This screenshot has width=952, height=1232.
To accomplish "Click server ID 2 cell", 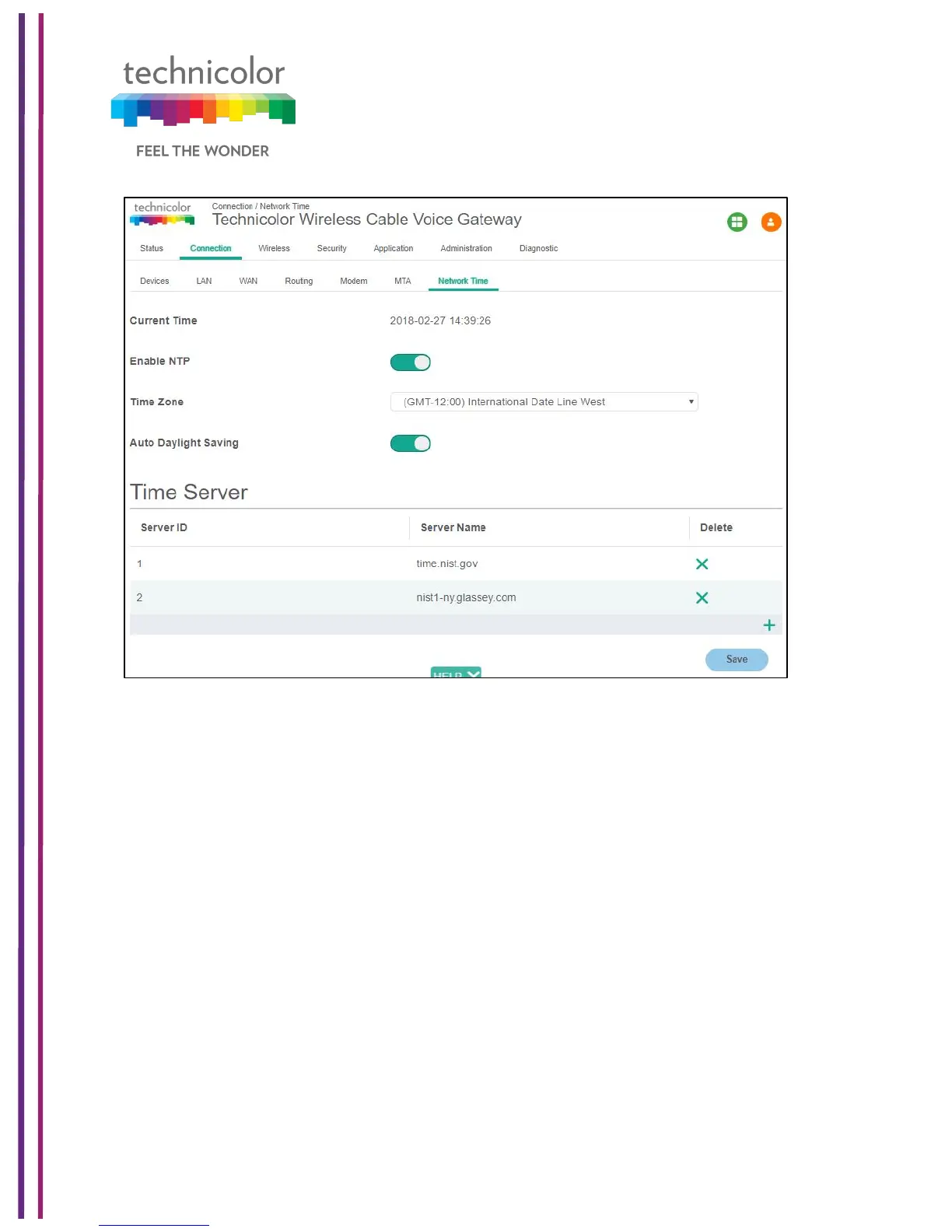I will tap(140, 597).
